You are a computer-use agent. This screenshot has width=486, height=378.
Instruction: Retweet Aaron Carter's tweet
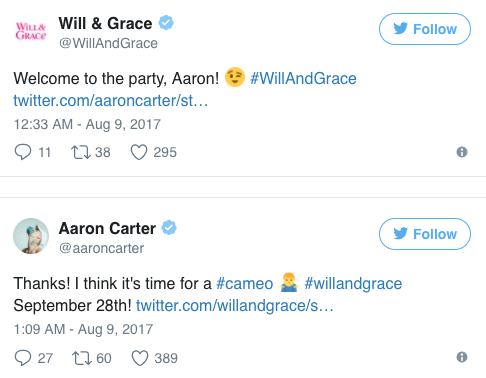click(x=82, y=358)
